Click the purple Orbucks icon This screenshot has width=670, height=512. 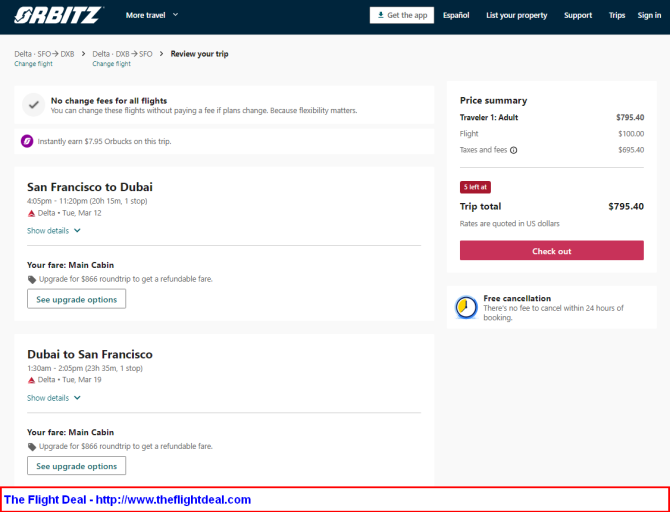pos(27,141)
